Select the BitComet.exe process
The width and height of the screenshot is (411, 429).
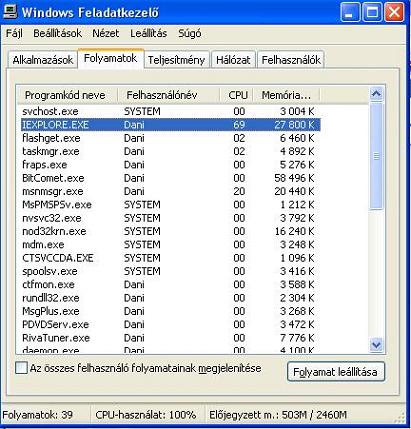pyautogui.click(x=170, y=178)
